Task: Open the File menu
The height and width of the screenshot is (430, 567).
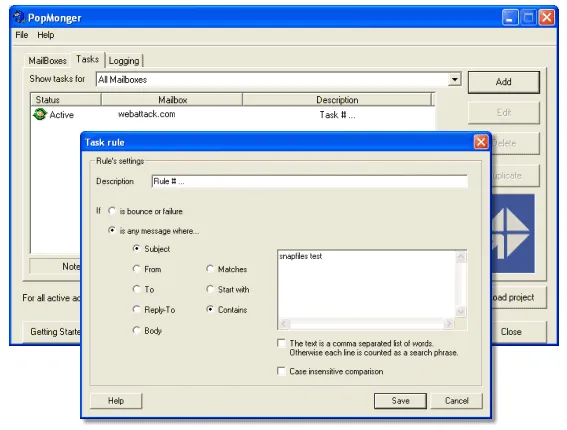Action: click(22, 35)
